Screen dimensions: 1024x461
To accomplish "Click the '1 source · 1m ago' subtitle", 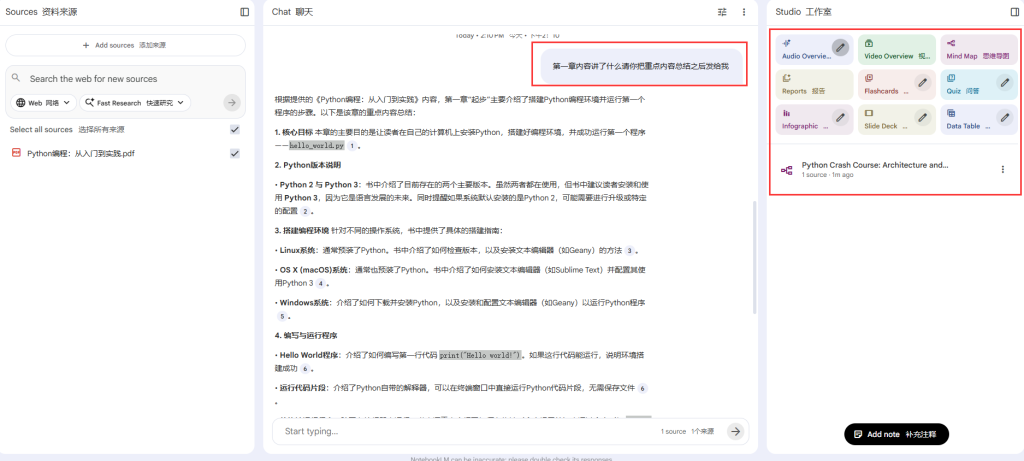I will click(x=827, y=175).
